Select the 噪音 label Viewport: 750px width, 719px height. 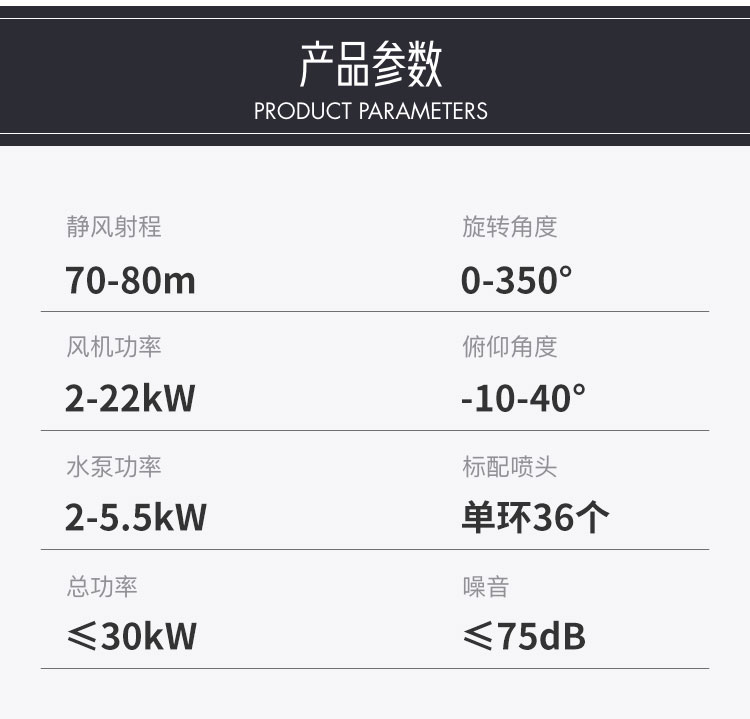485,586
